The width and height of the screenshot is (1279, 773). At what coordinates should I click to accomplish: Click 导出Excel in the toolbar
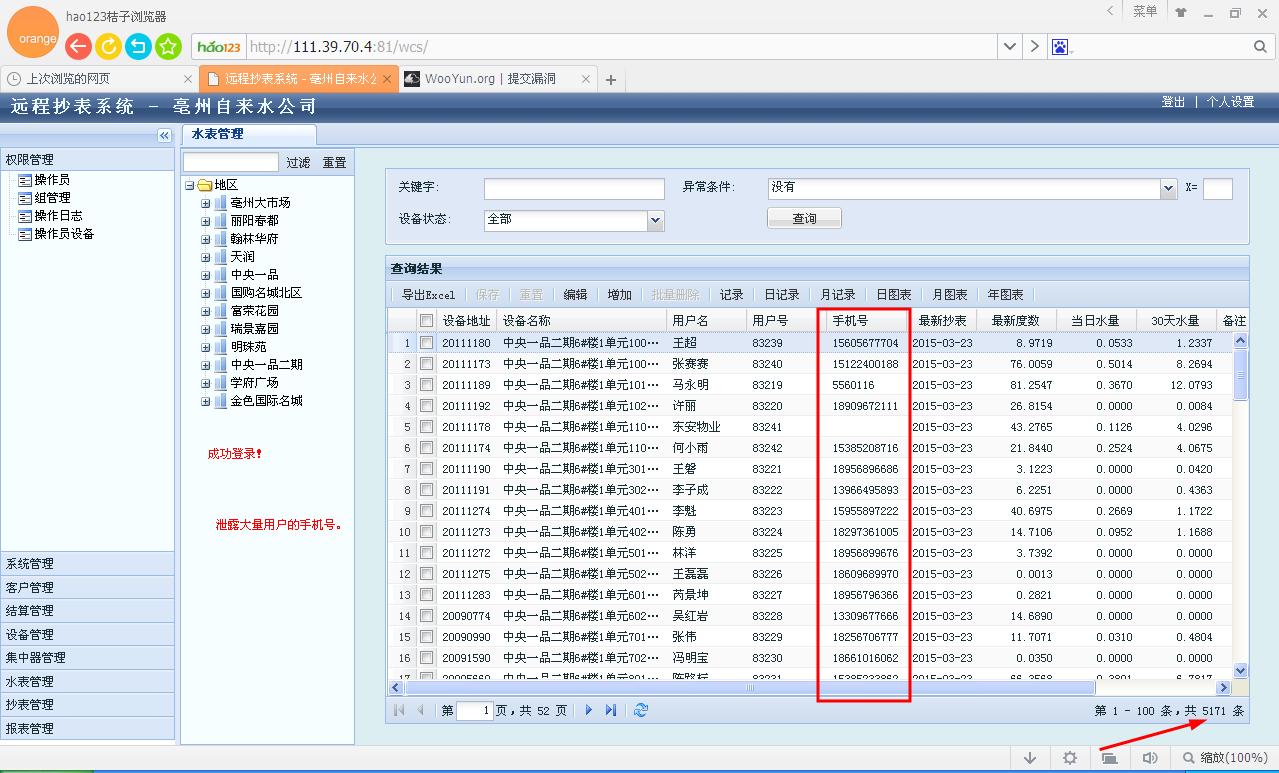[x=428, y=295]
